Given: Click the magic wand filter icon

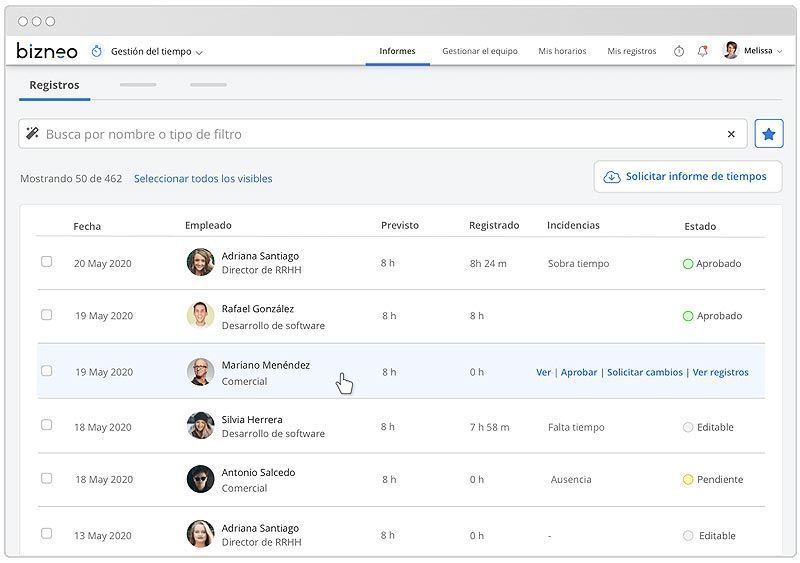Looking at the screenshot, I should point(33,133).
